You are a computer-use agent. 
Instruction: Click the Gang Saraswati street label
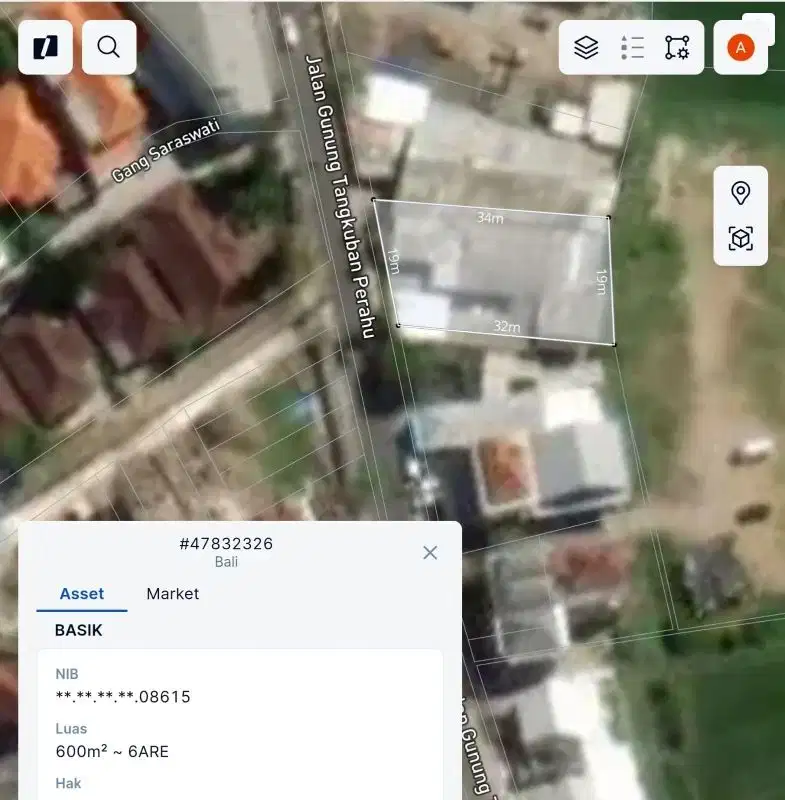click(165, 150)
